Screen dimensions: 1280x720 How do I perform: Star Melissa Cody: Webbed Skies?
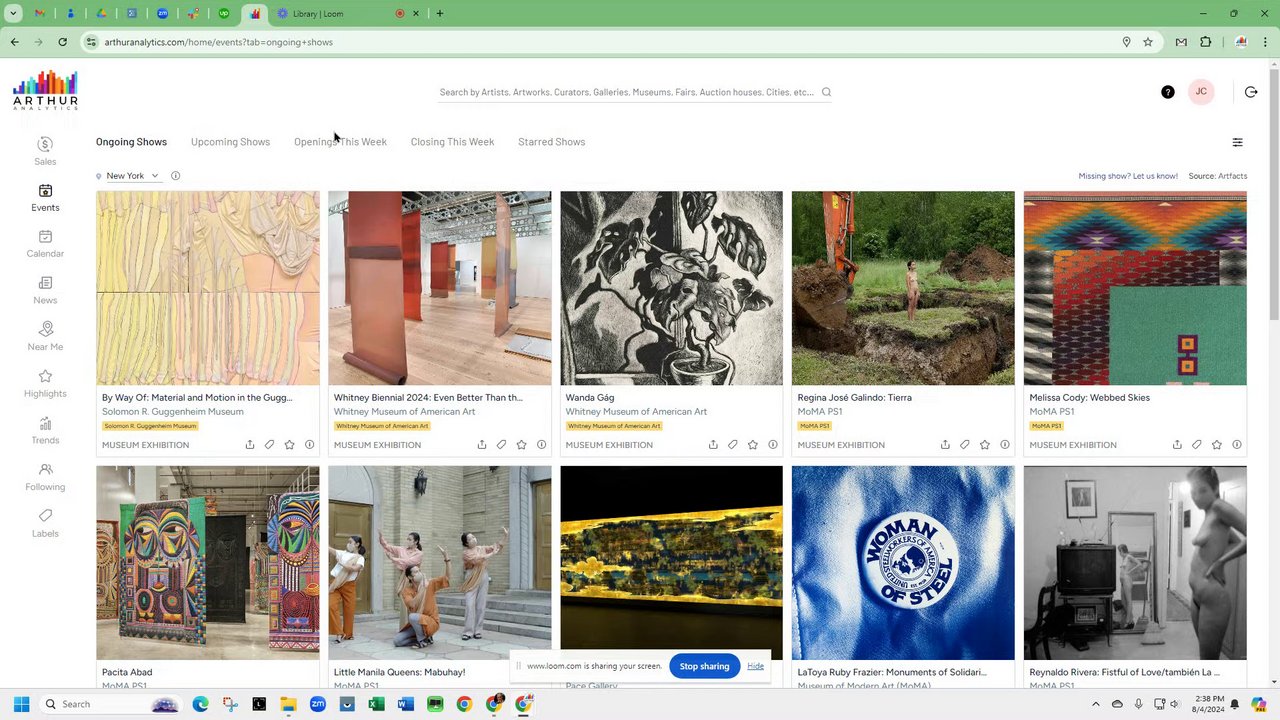click(x=1217, y=445)
